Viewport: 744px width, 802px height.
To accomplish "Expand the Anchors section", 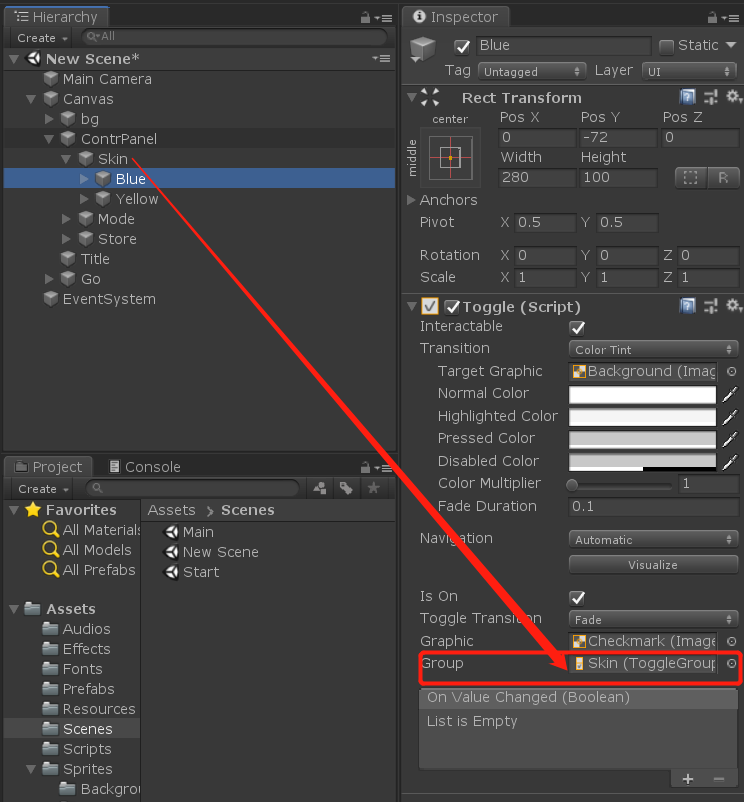I will (411, 200).
